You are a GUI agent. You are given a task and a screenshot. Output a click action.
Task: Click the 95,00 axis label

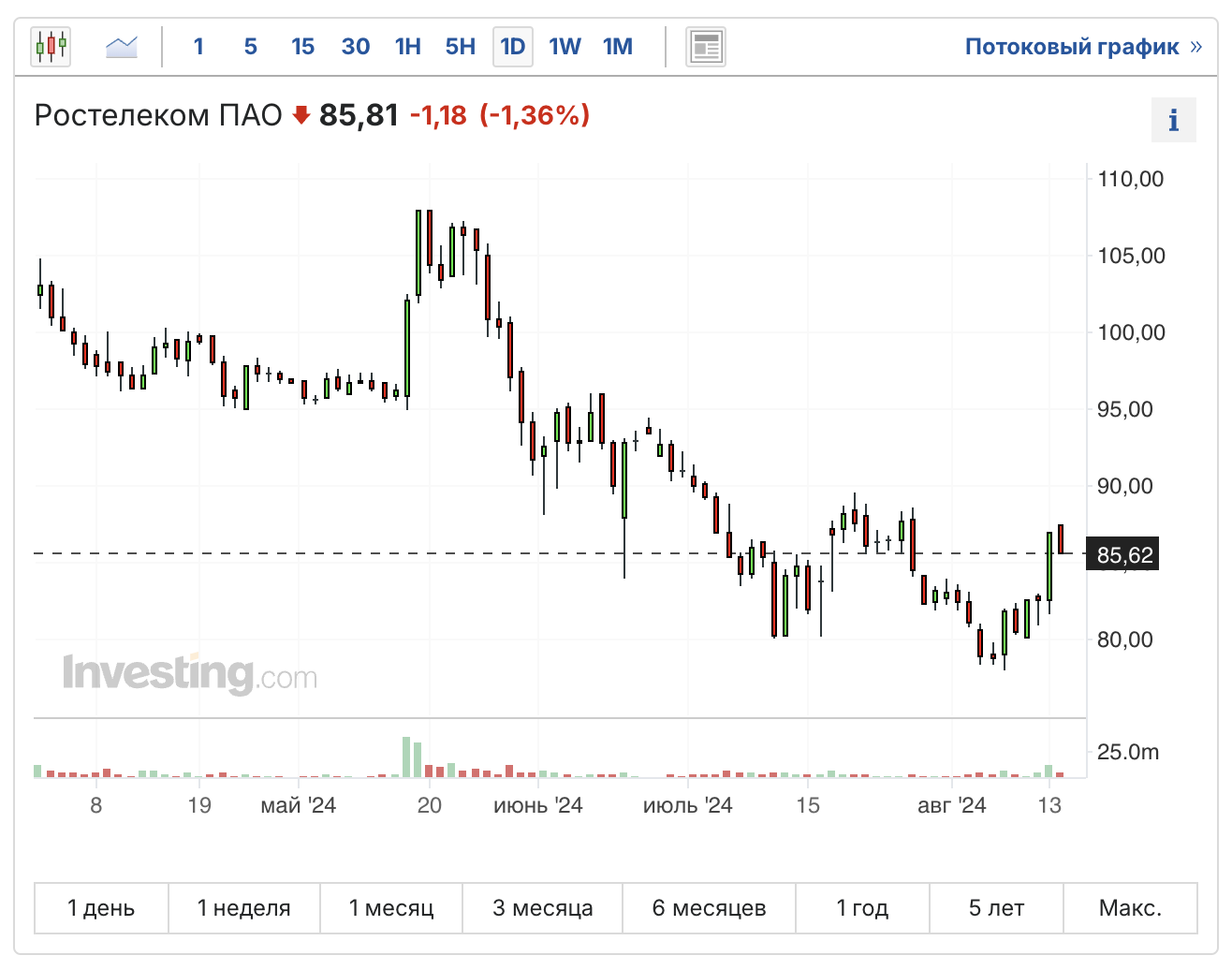[1124, 409]
